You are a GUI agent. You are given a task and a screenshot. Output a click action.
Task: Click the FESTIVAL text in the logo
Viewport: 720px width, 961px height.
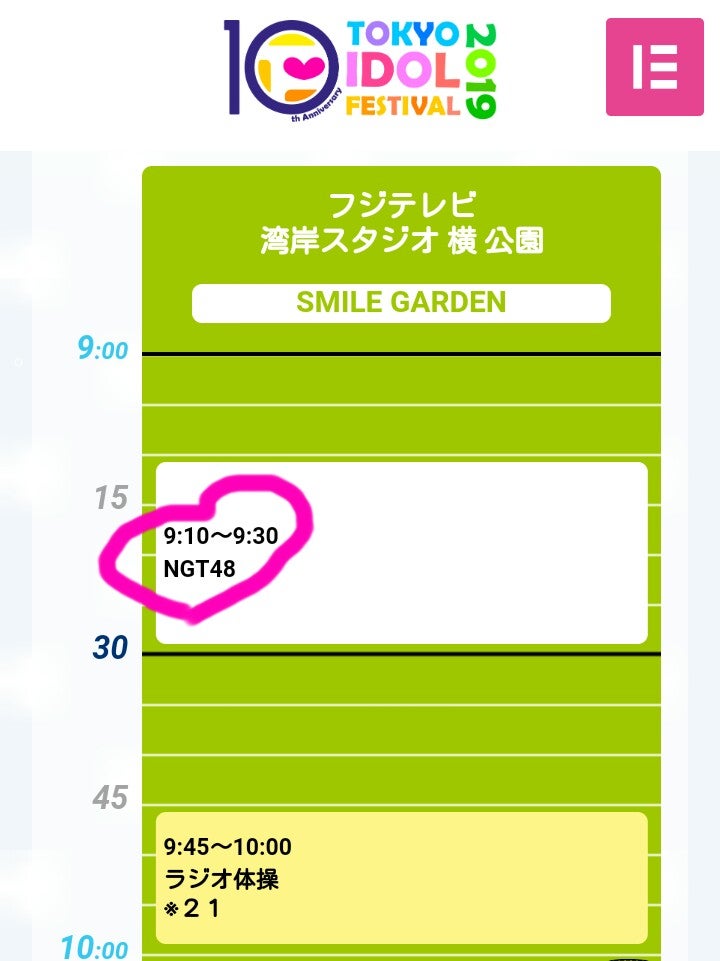pyautogui.click(x=403, y=105)
